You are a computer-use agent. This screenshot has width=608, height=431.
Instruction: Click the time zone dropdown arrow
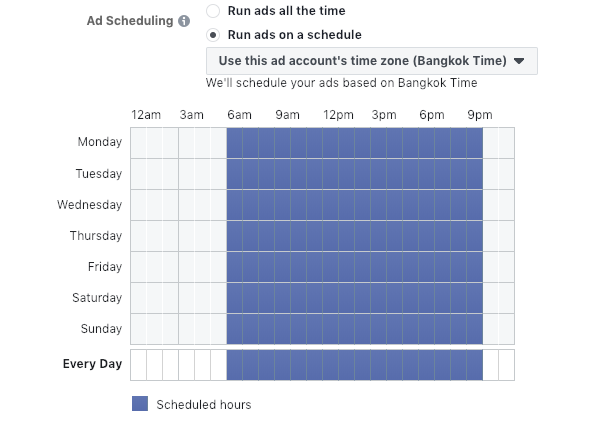pos(519,61)
